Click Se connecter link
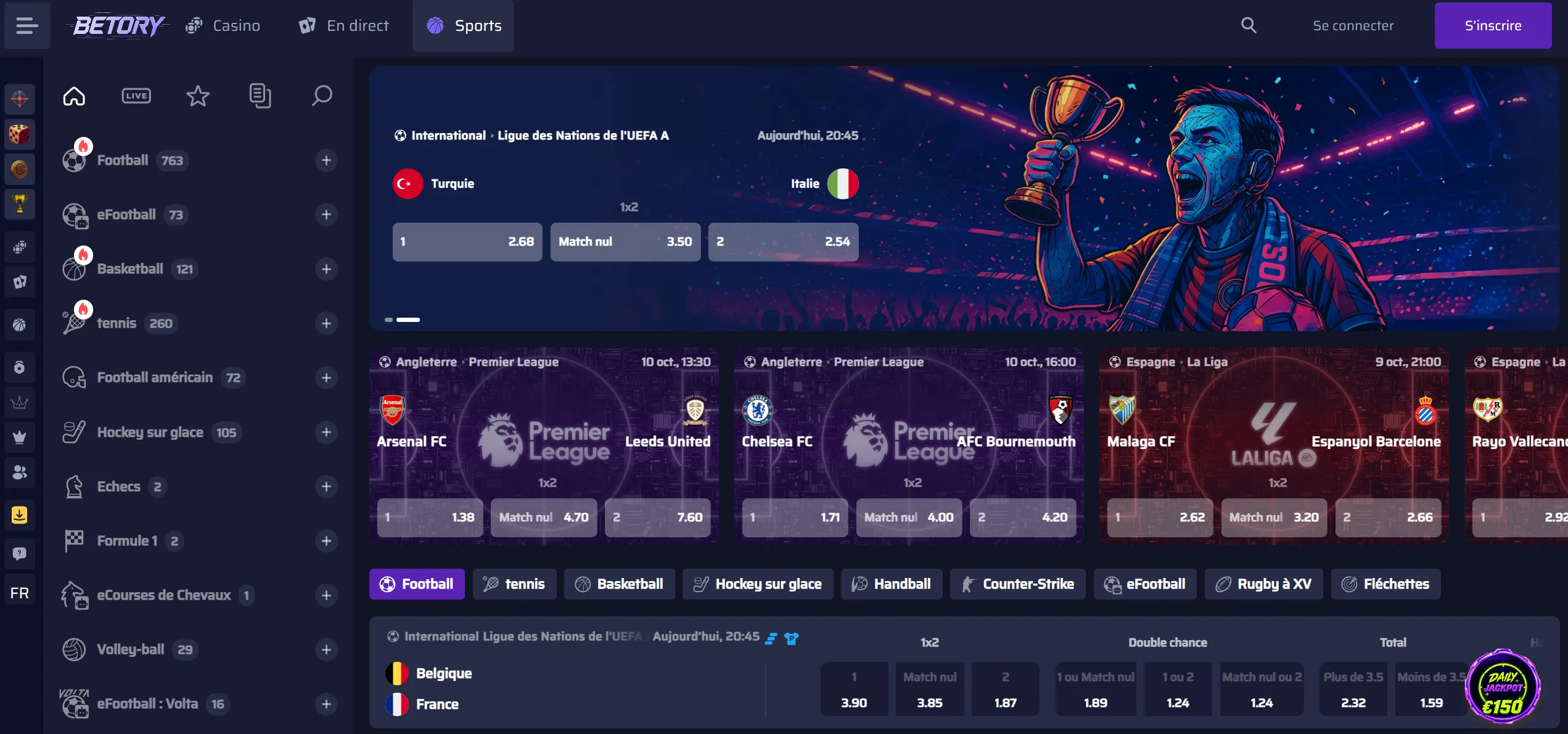 [1353, 25]
